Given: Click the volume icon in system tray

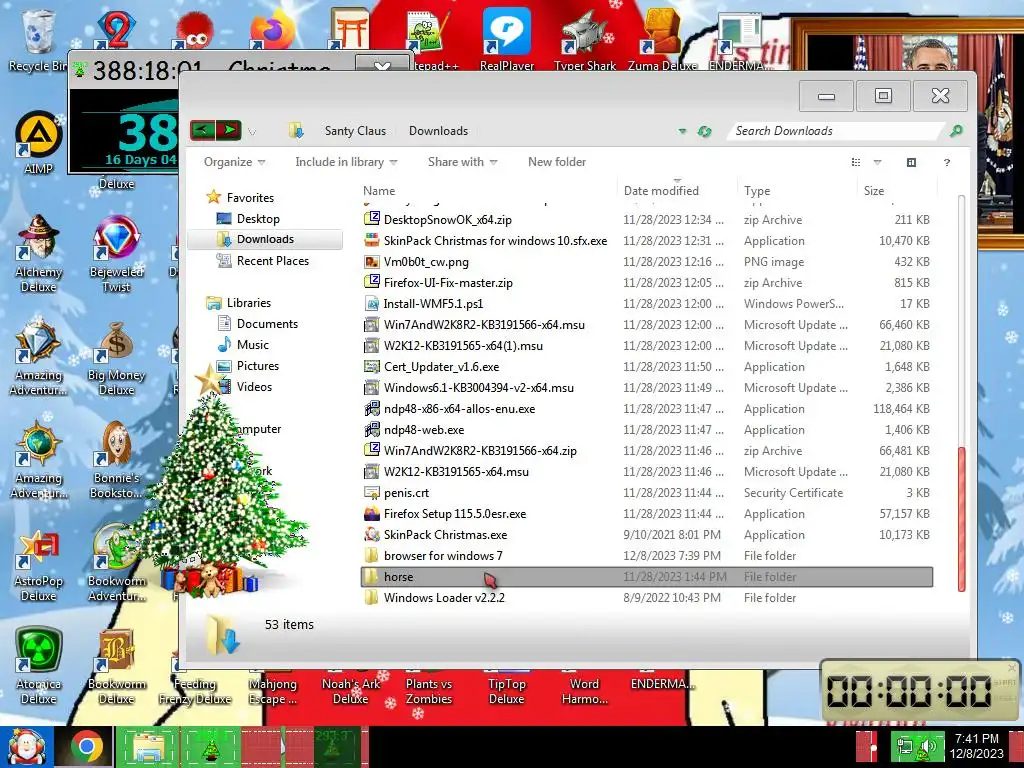Looking at the screenshot, I should pyautogui.click(x=927, y=746).
